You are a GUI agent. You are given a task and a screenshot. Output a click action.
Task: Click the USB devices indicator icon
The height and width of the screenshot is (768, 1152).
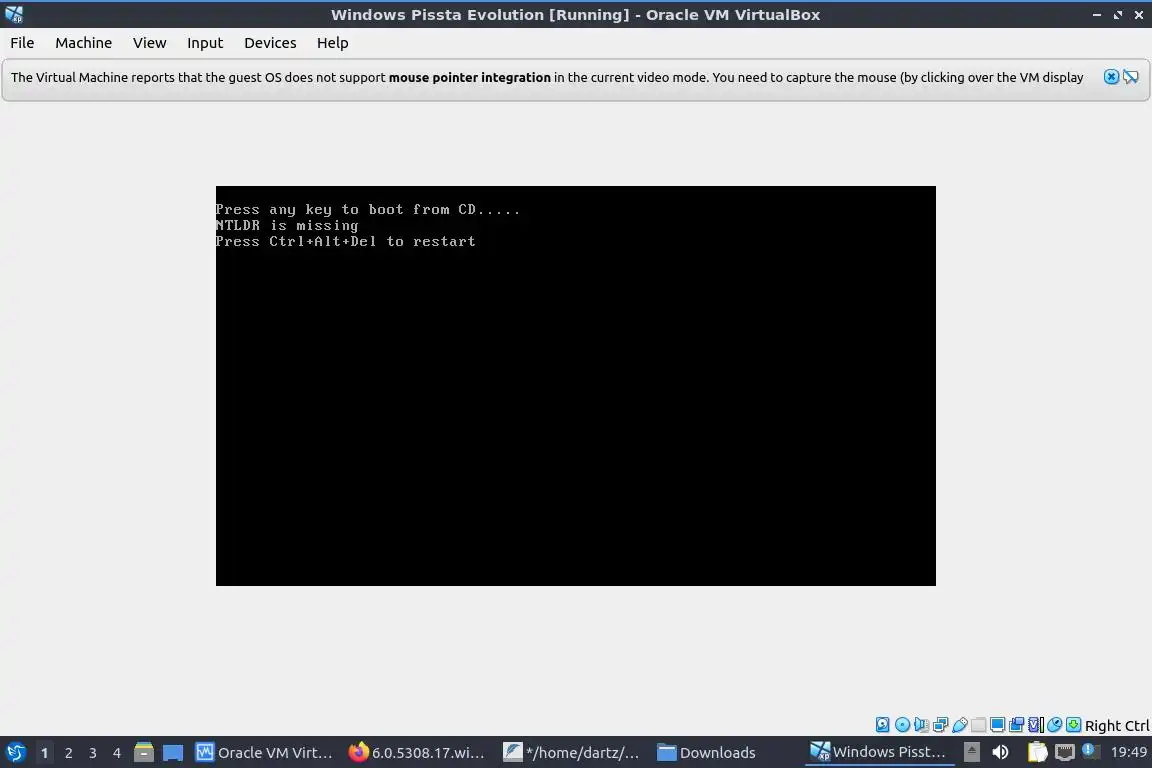(x=960, y=725)
